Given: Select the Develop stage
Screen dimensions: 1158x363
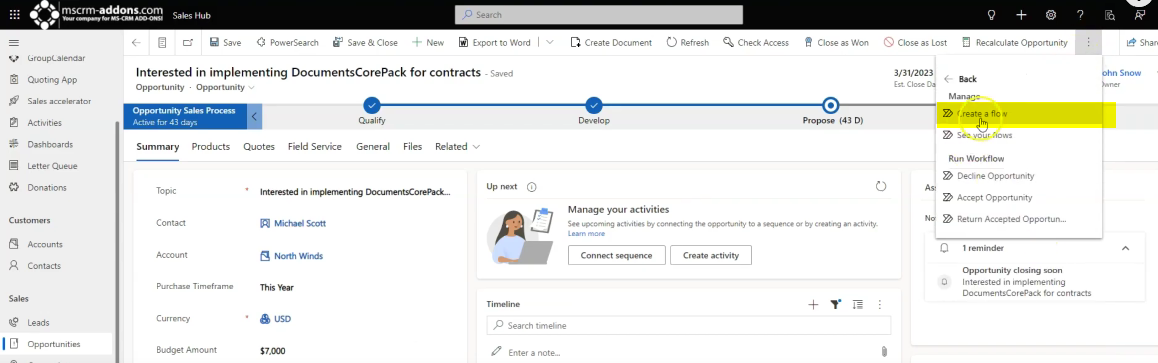Looking at the screenshot, I should 594,105.
